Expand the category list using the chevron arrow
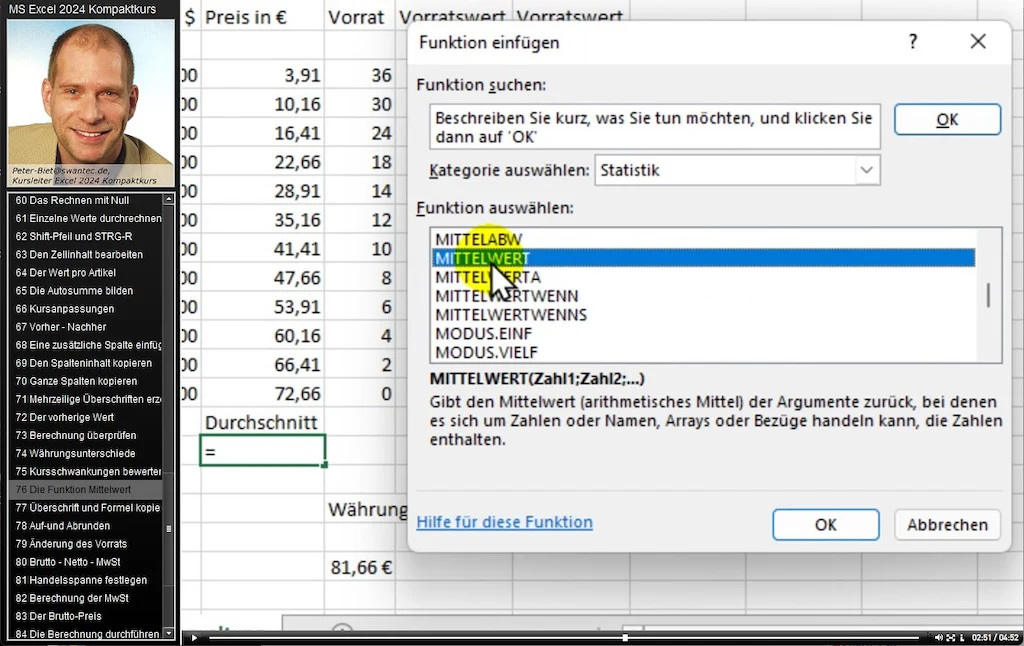The image size is (1024, 646). coord(867,170)
